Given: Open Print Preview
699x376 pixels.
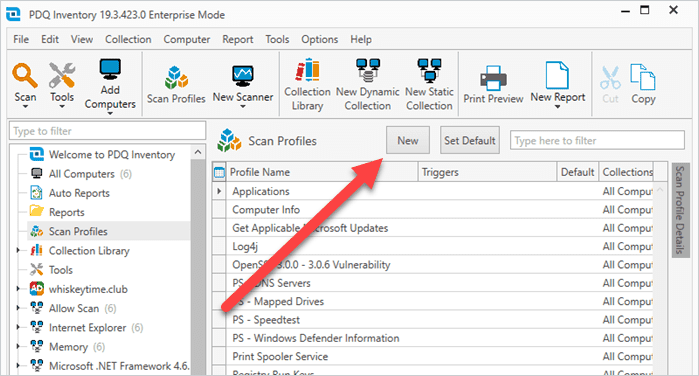Looking at the screenshot, I should tap(493, 85).
